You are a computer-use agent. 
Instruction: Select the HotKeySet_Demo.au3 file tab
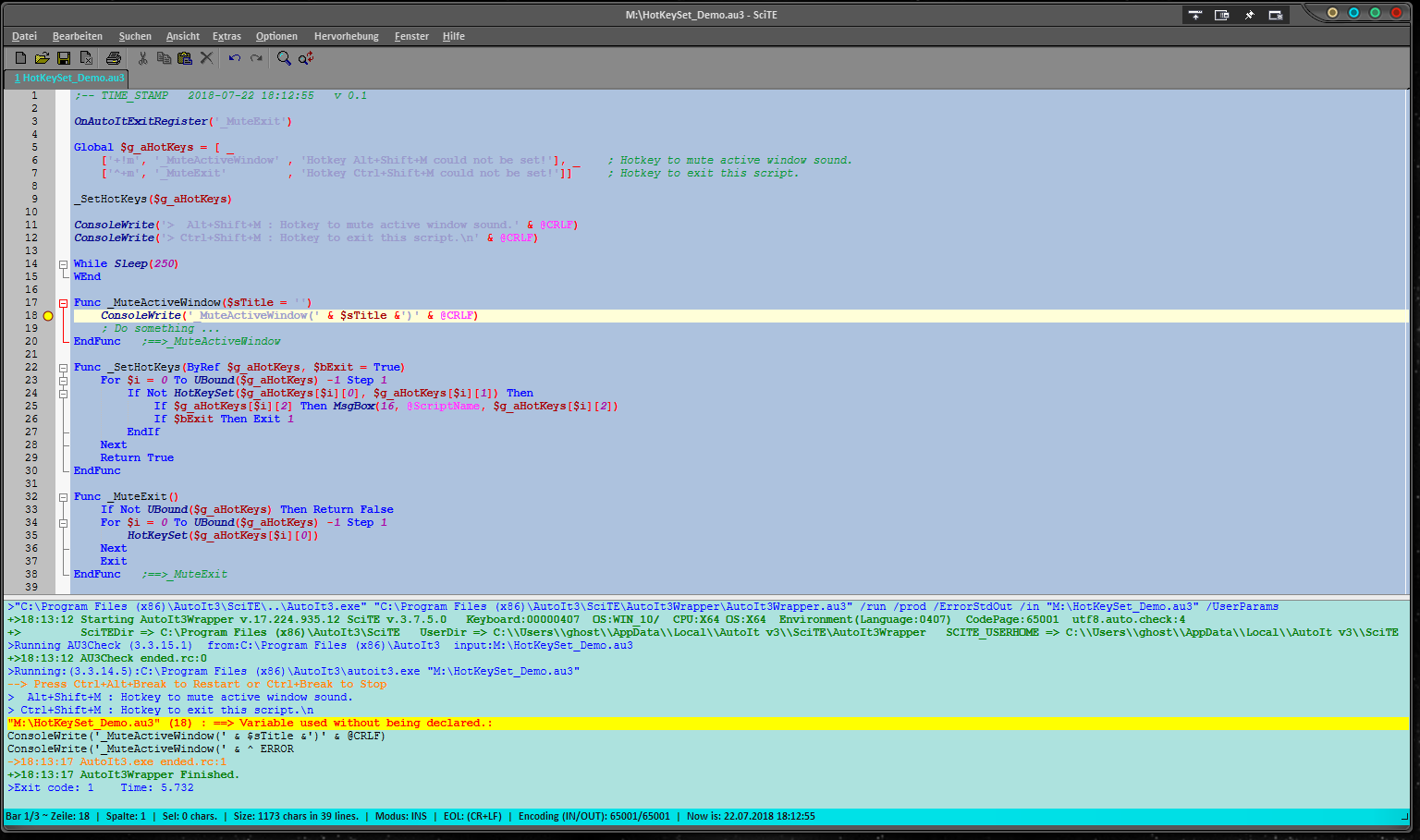click(67, 79)
